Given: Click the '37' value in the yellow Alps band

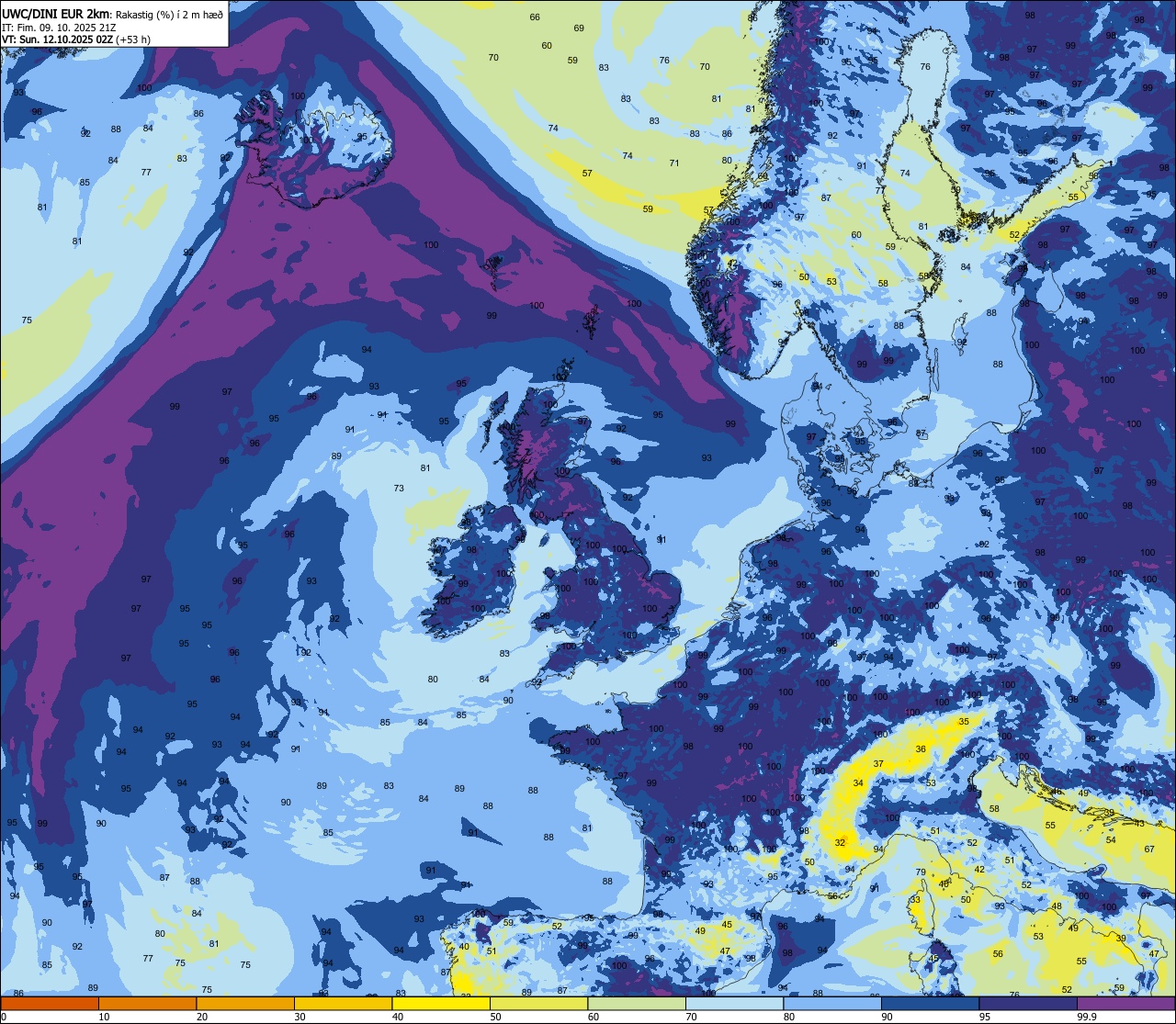Looking at the screenshot, I should (878, 764).
